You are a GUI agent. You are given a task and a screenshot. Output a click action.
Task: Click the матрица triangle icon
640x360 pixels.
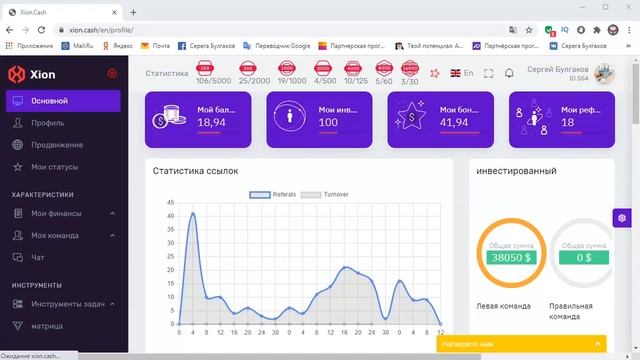18,326
